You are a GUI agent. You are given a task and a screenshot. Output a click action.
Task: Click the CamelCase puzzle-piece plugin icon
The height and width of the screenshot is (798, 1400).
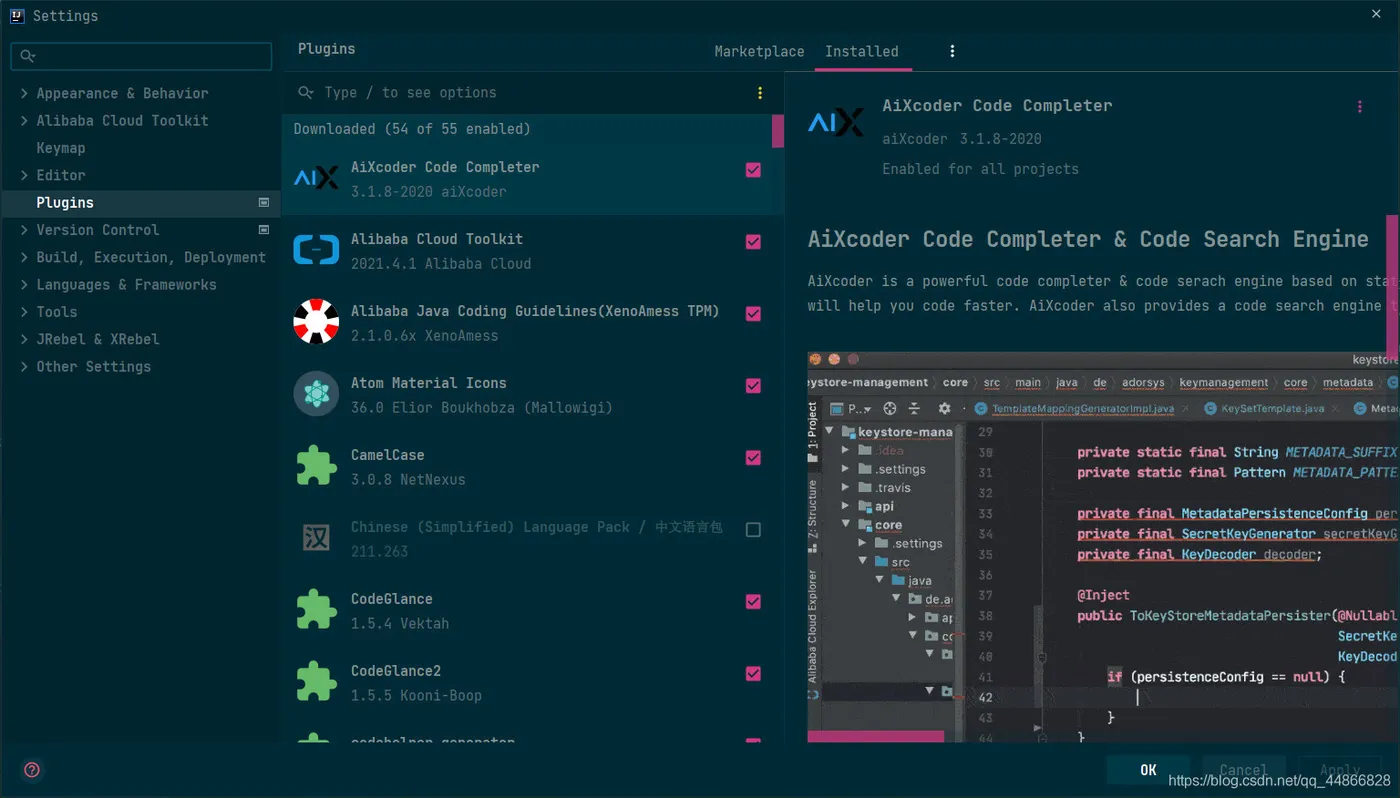(316, 466)
